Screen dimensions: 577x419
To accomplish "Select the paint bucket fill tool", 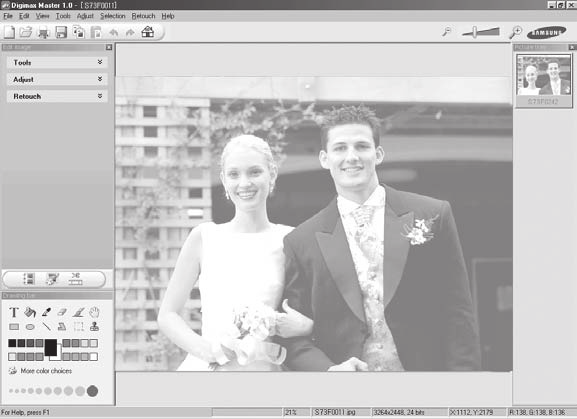I will (x=30, y=312).
